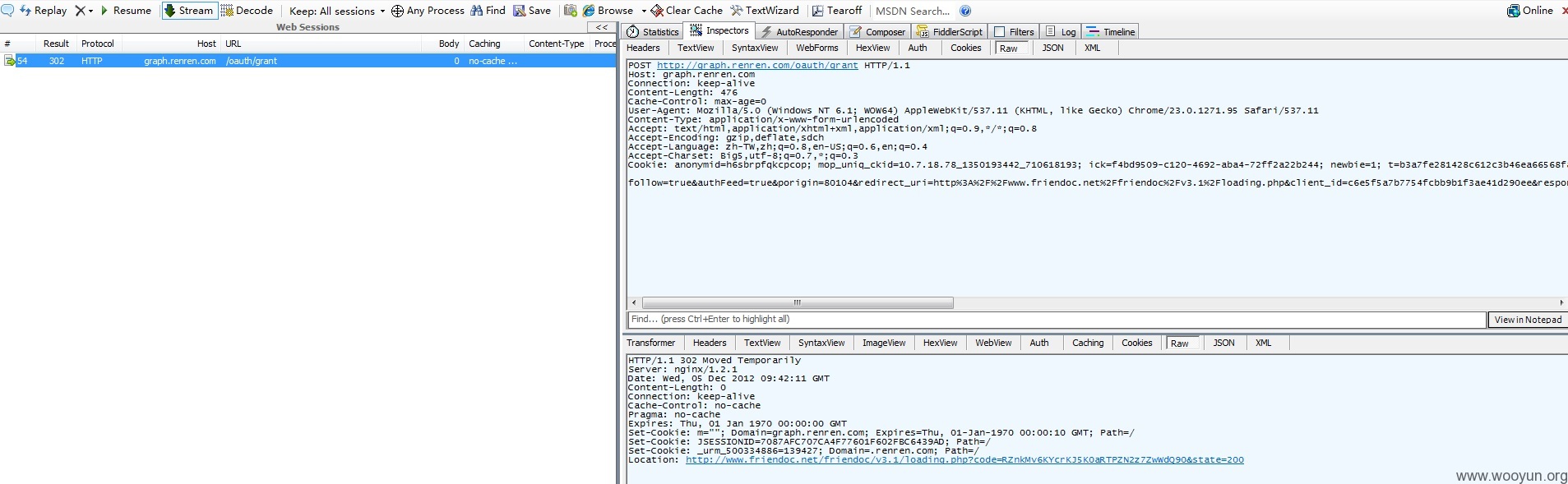Image resolution: width=1568 pixels, height=484 pixels.
Task: Select request Headers inspector tab
Action: point(643,48)
